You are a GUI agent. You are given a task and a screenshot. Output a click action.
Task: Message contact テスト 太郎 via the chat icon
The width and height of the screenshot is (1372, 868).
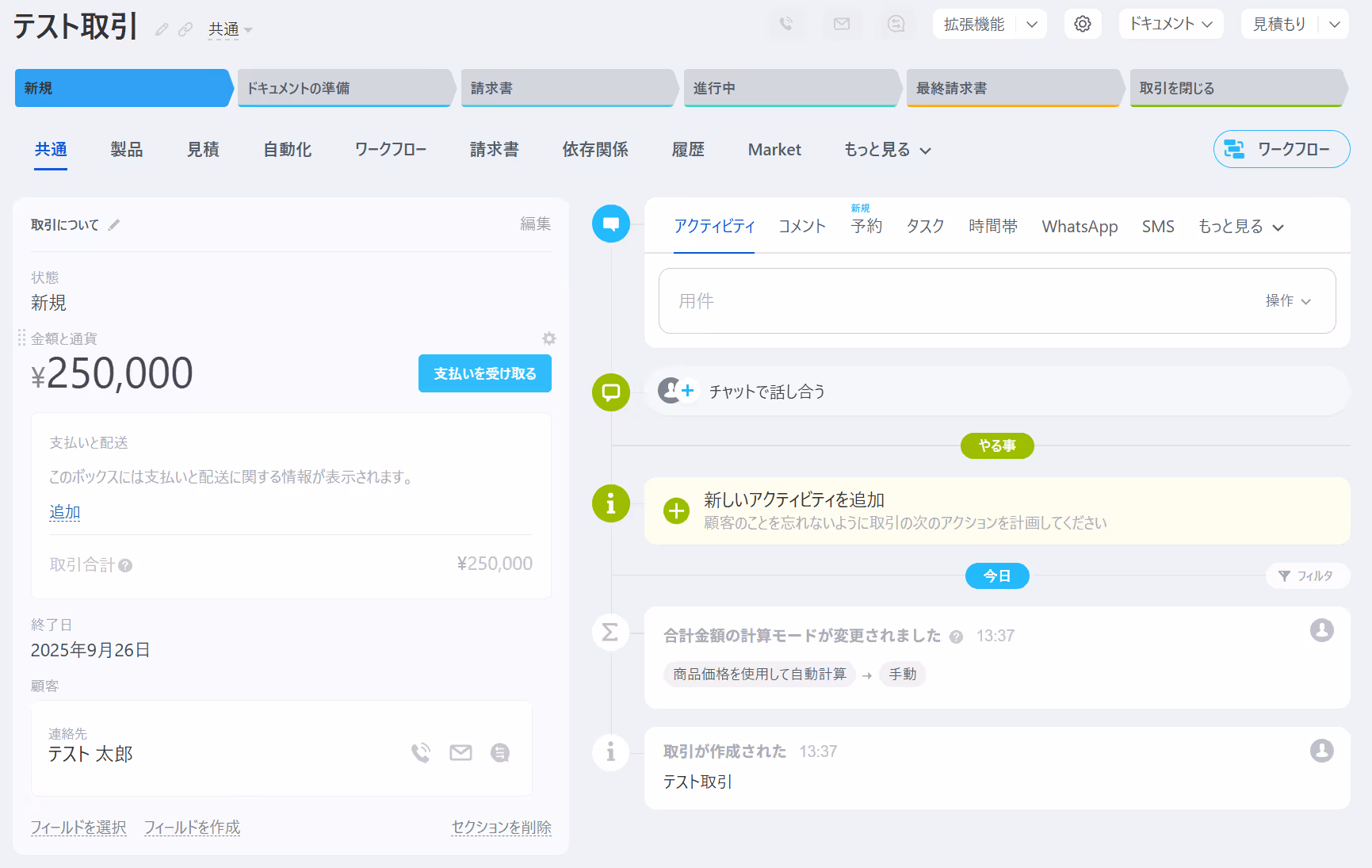click(500, 752)
